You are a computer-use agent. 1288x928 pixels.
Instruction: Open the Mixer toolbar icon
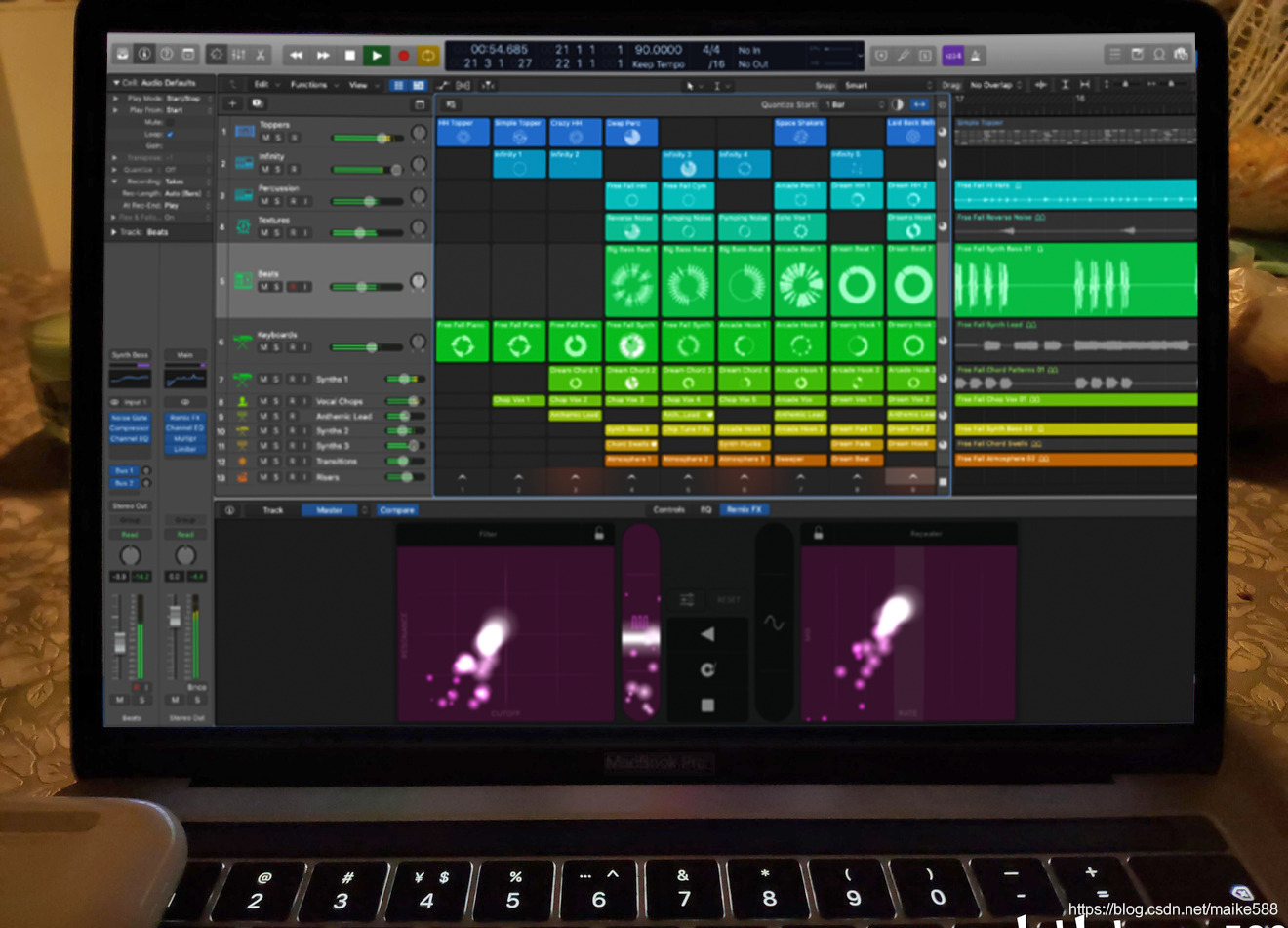239,55
